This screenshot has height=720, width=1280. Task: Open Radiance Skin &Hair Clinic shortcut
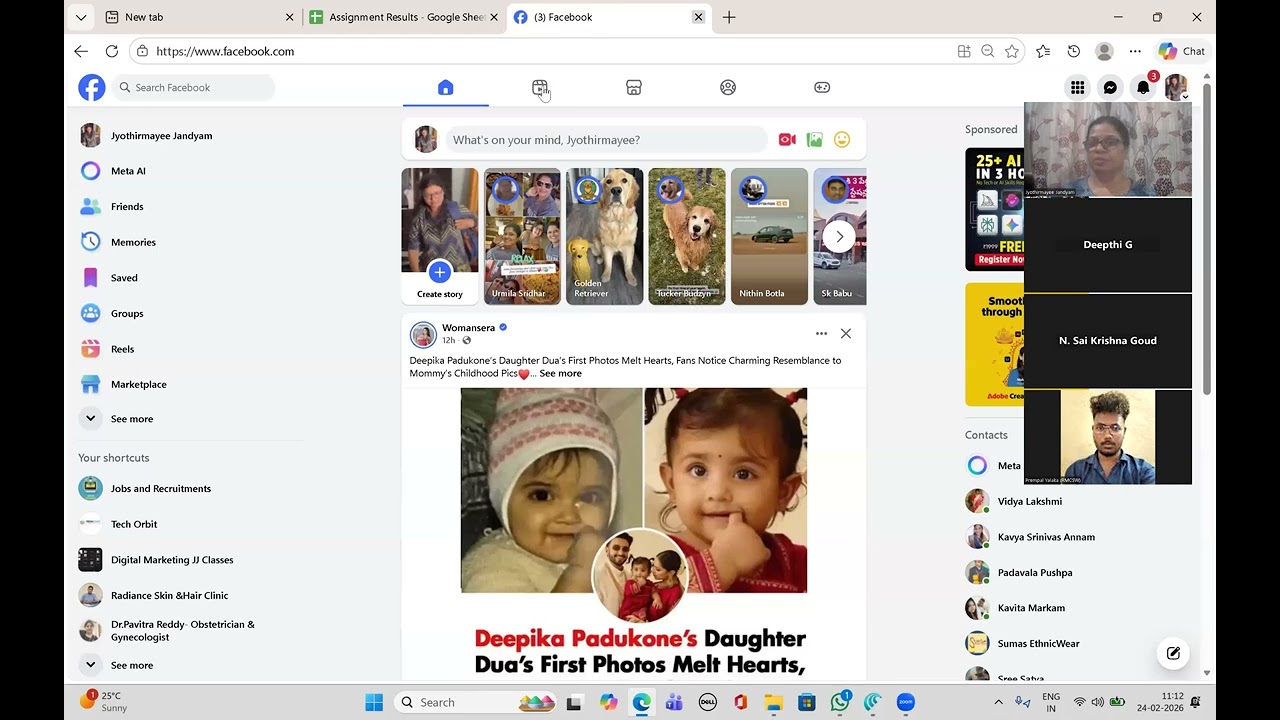pos(169,595)
